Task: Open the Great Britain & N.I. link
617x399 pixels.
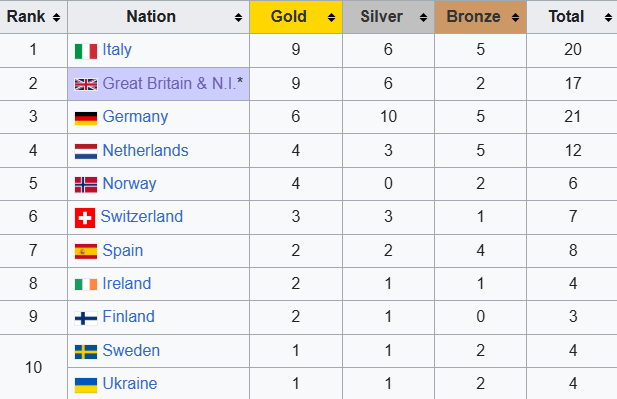Action: pyautogui.click(x=173, y=83)
